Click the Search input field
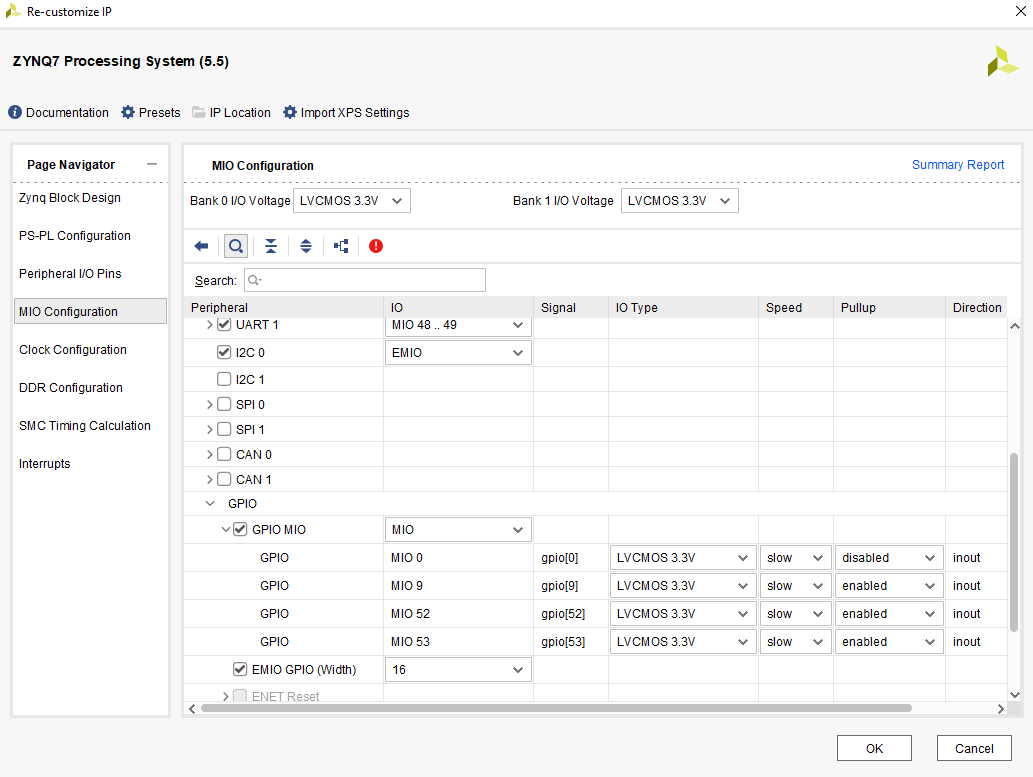This screenshot has height=777, width=1033. click(365, 280)
